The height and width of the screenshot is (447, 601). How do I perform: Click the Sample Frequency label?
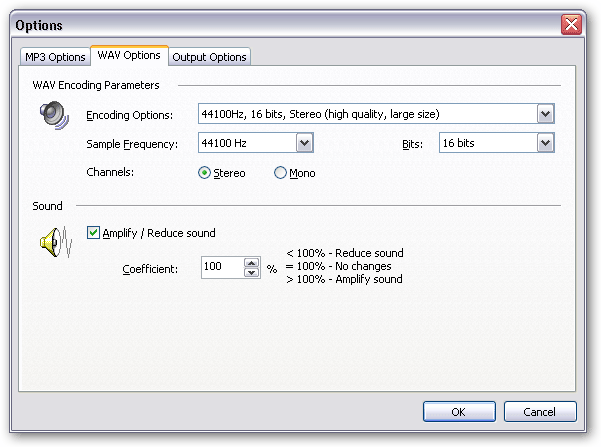pos(132,144)
